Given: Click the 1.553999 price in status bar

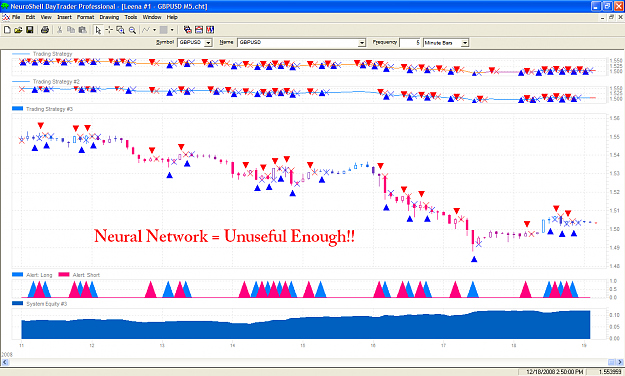Looking at the screenshot, I should pos(609,372).
